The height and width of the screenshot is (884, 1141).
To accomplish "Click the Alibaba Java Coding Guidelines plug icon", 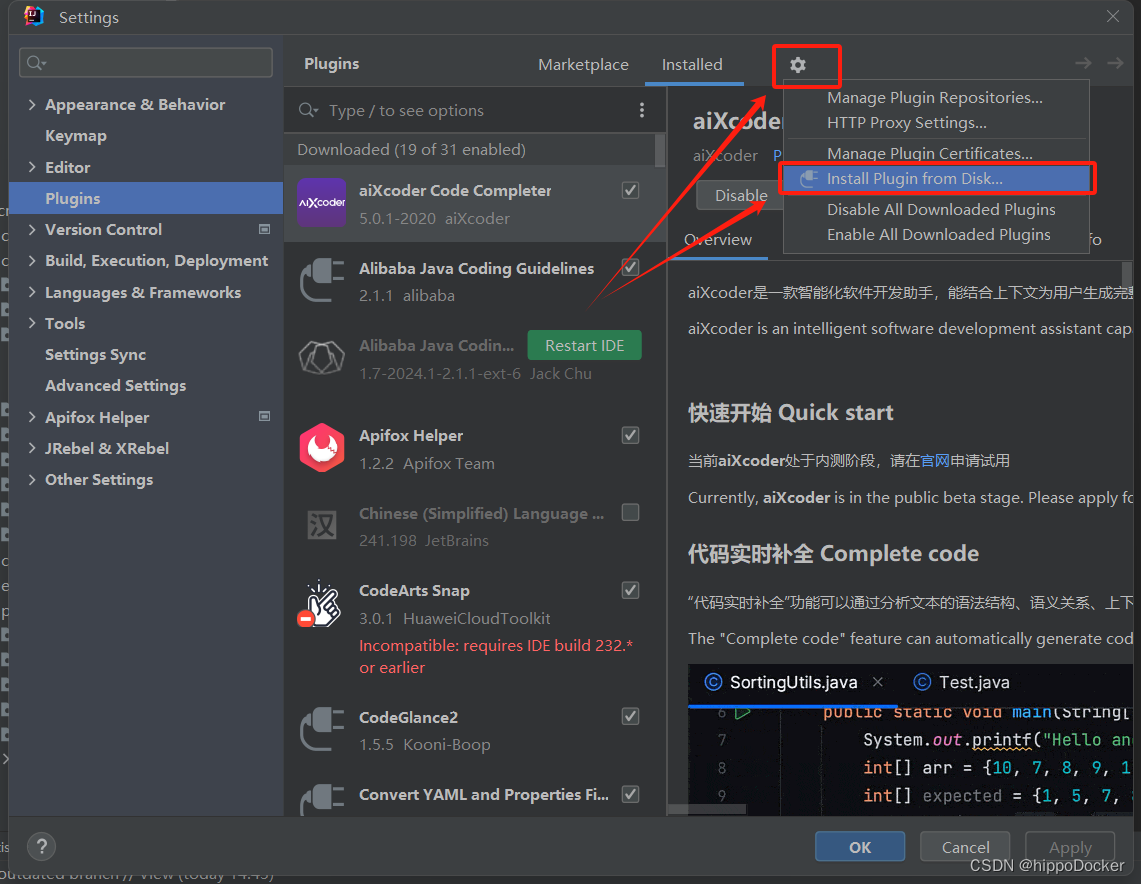I will [x=322, y=280].
